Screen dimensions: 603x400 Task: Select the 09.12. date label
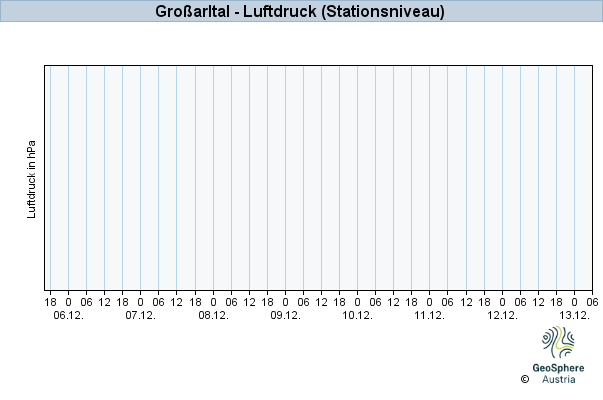click(x=285, y=315)
